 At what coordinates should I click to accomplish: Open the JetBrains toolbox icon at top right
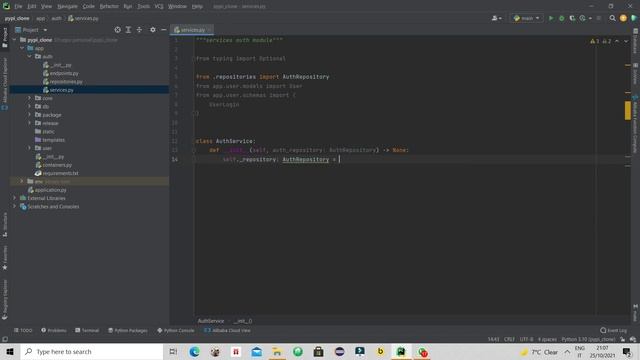point(634,18)
